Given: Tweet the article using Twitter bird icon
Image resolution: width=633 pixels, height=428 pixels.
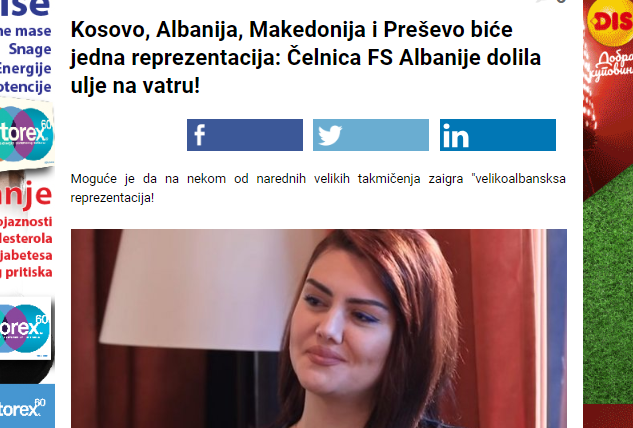Looking at the screenshot, I should [x=371, y=135].
